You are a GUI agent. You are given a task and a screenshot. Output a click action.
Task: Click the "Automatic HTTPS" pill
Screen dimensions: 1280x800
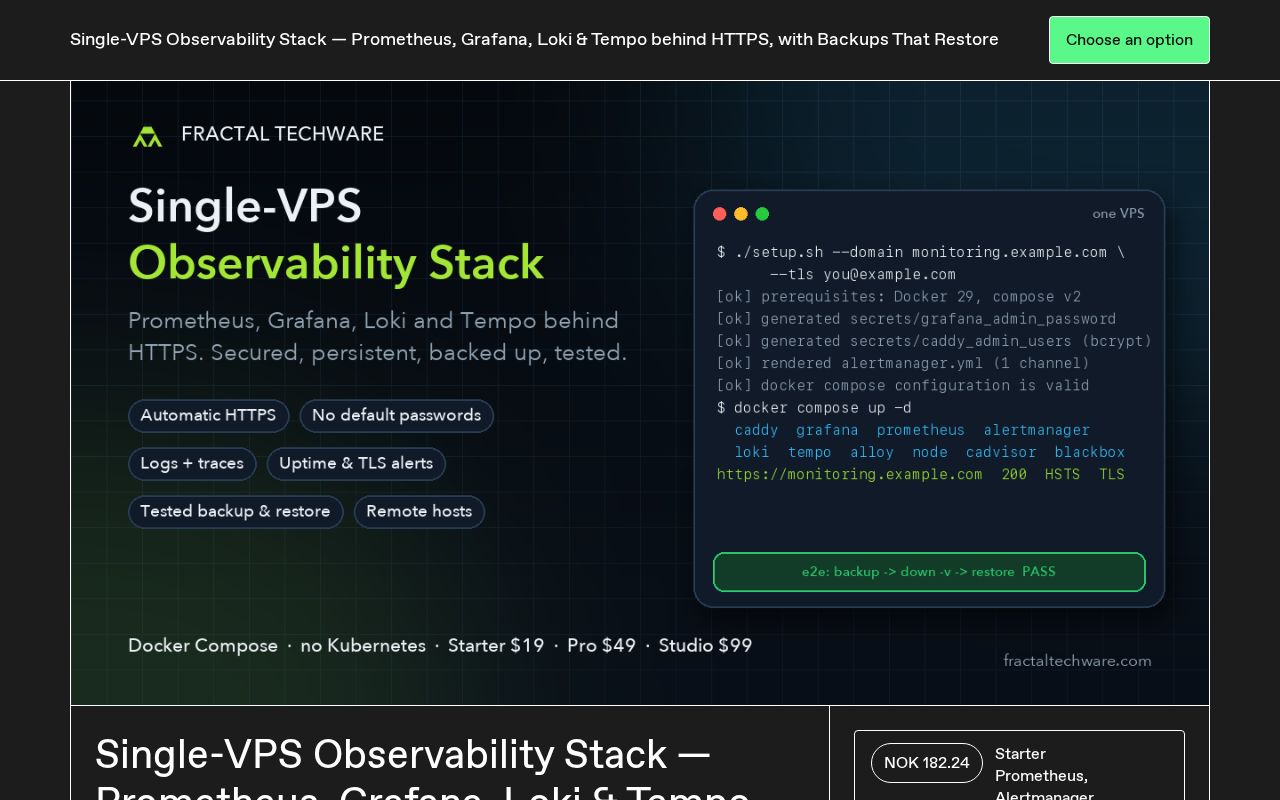208,416
